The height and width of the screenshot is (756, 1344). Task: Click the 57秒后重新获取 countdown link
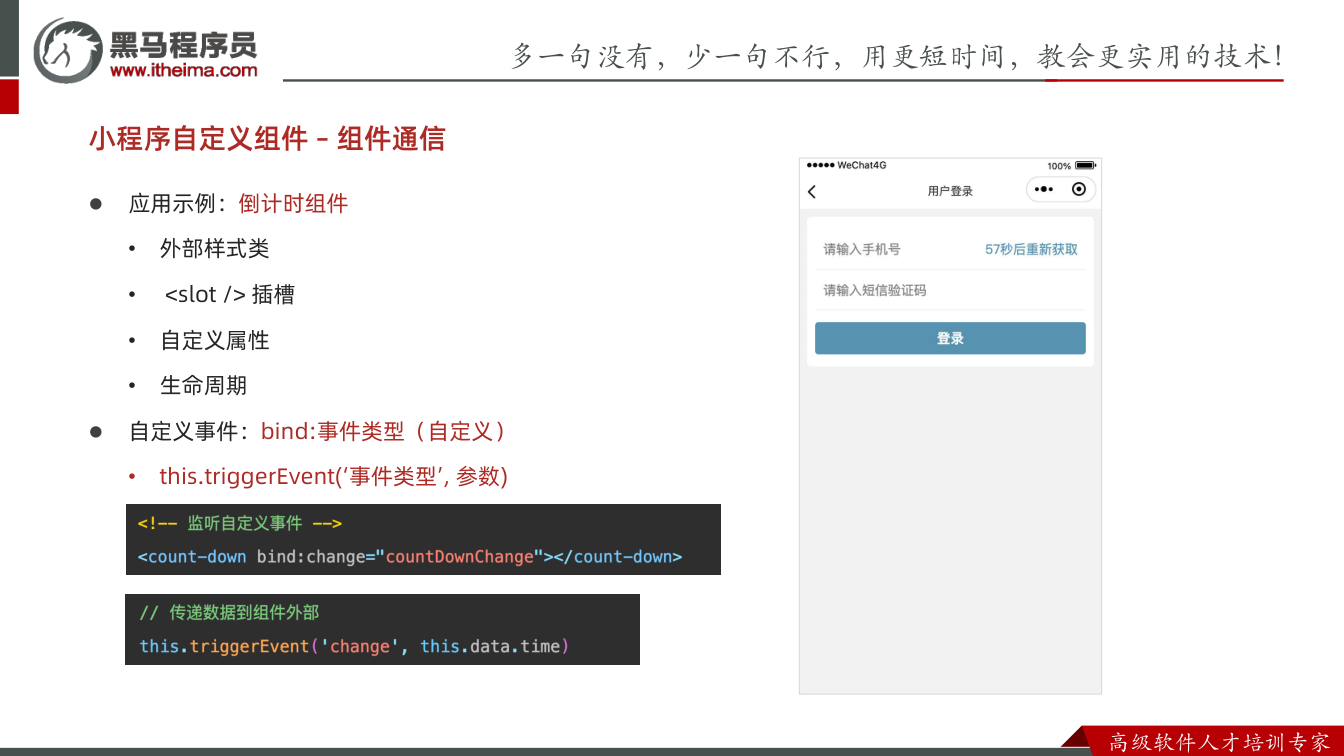pyautogui.click(x=1031, y=249)
